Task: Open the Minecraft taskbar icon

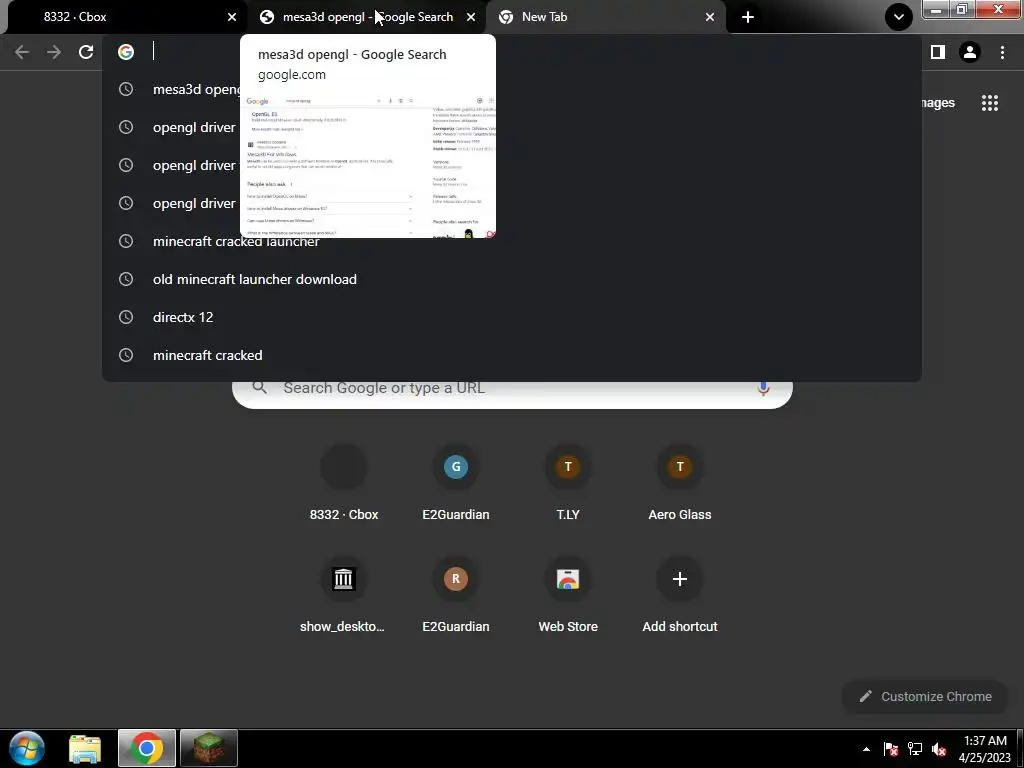Action: coord(209,748)
